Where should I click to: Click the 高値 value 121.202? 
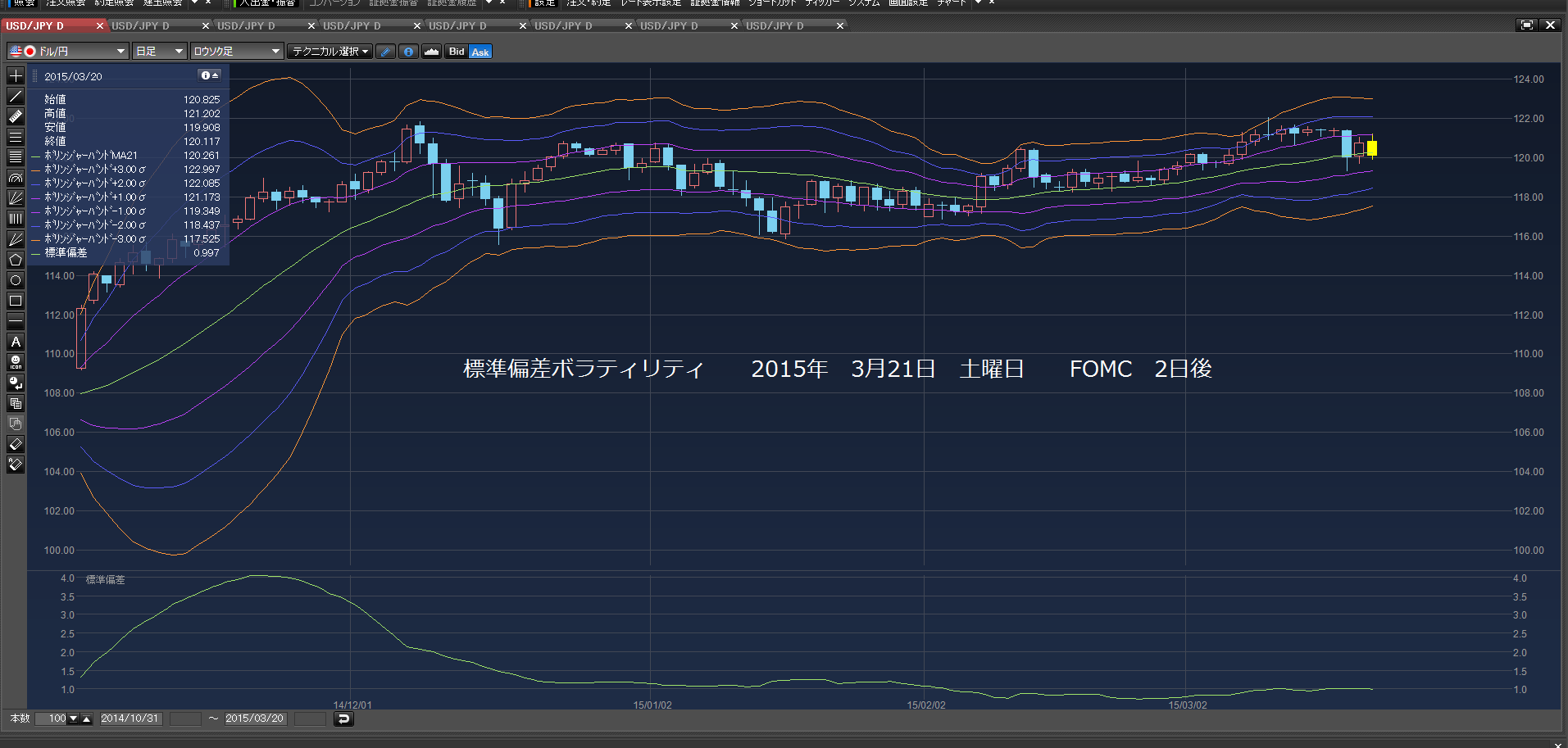[202, 114]
